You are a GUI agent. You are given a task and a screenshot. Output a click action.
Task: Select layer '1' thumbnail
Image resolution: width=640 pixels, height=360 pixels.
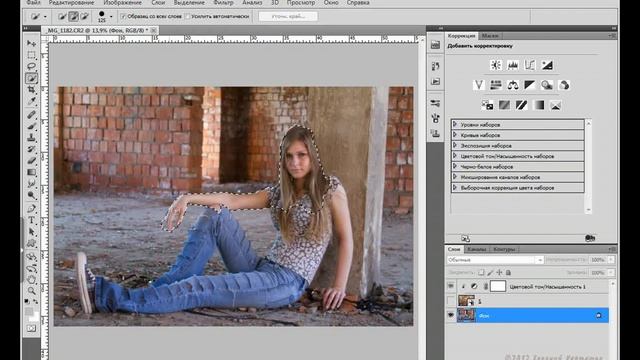tap(466, 301)
